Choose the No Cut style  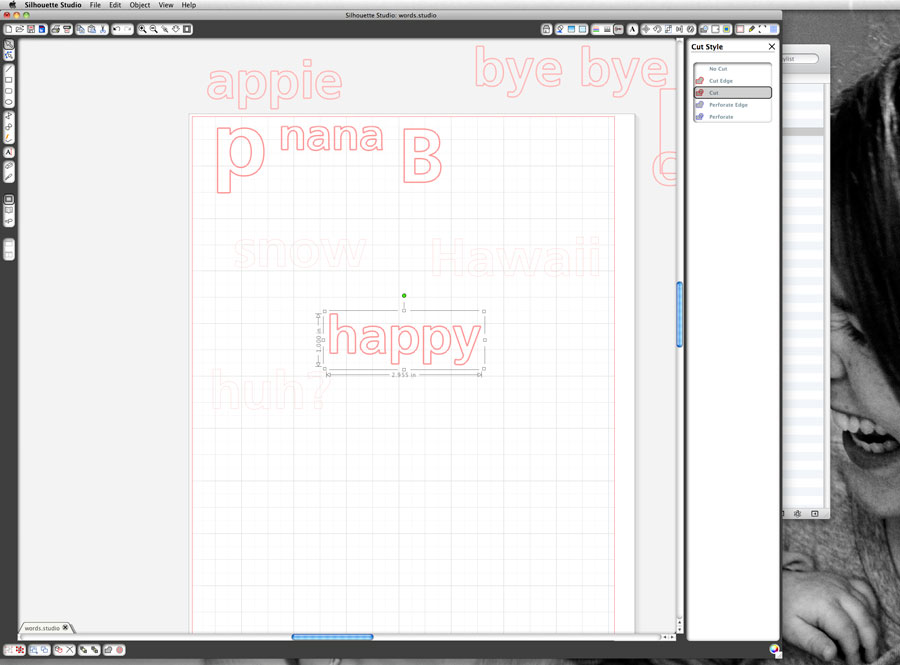(732, 69)
